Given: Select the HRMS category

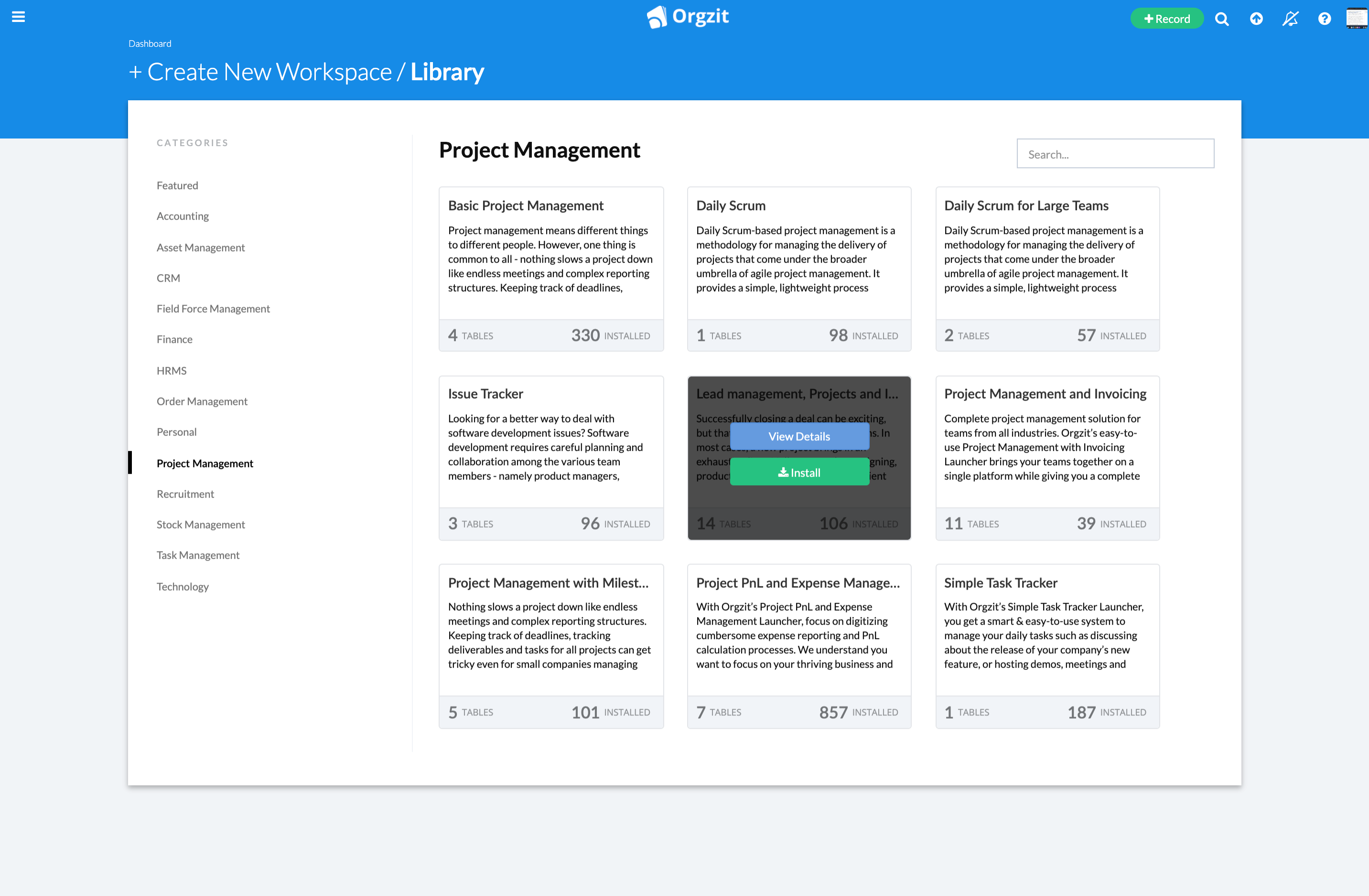Looking at the screenshot, I should tap(172, 370).
